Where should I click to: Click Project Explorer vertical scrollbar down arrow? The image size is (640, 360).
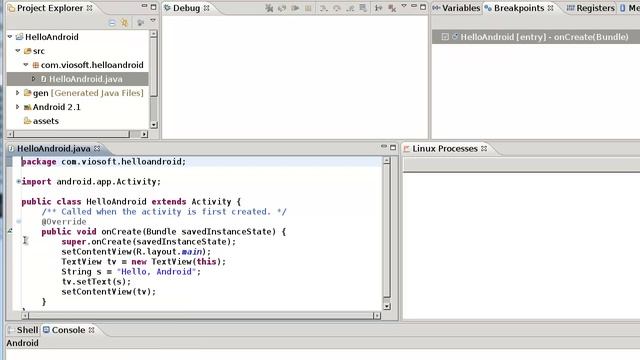point(153,125)
